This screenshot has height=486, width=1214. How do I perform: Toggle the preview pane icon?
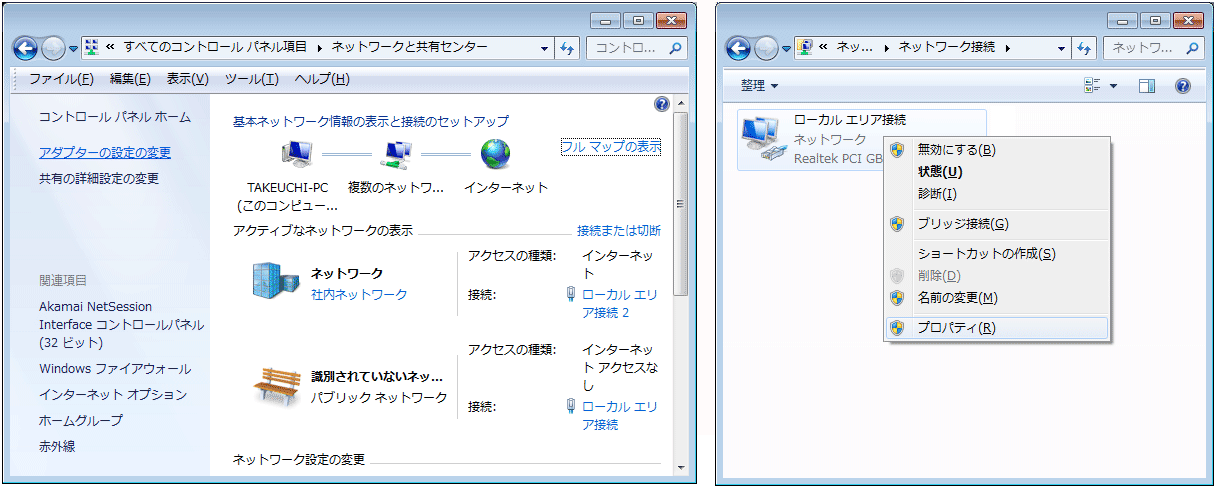(1147, 86)
